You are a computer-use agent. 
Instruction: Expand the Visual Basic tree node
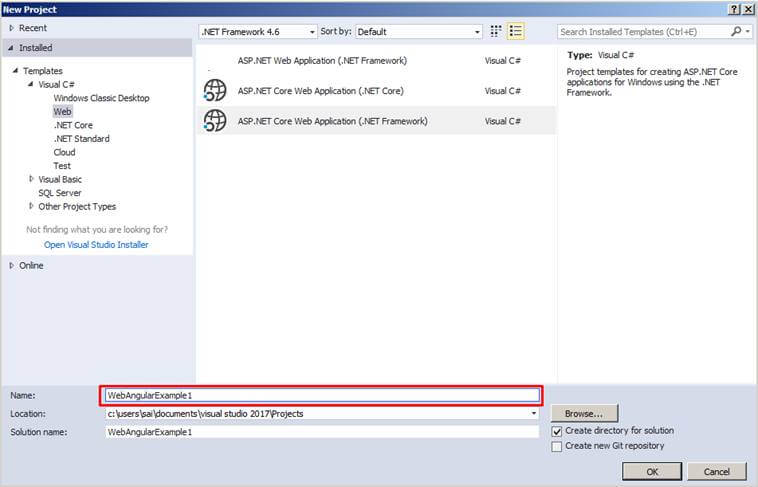pos(31,179)
